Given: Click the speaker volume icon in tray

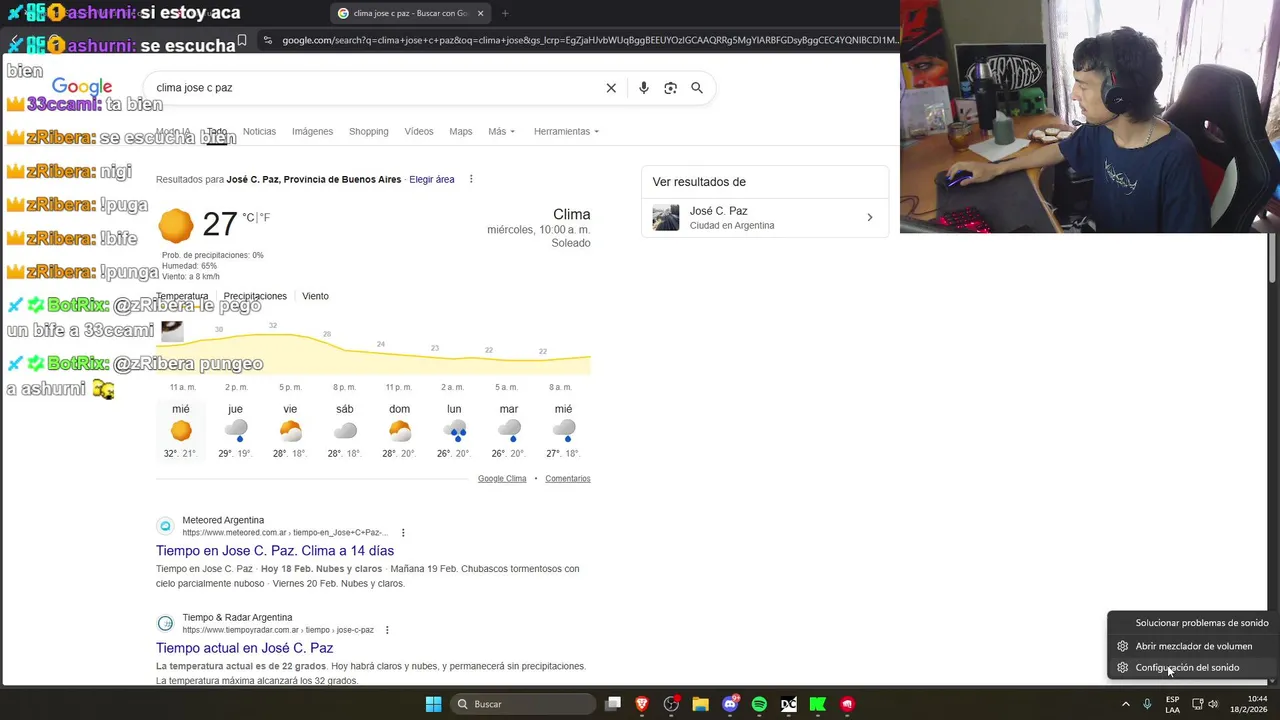Looking at the screenshot, I should [1214, 704].
